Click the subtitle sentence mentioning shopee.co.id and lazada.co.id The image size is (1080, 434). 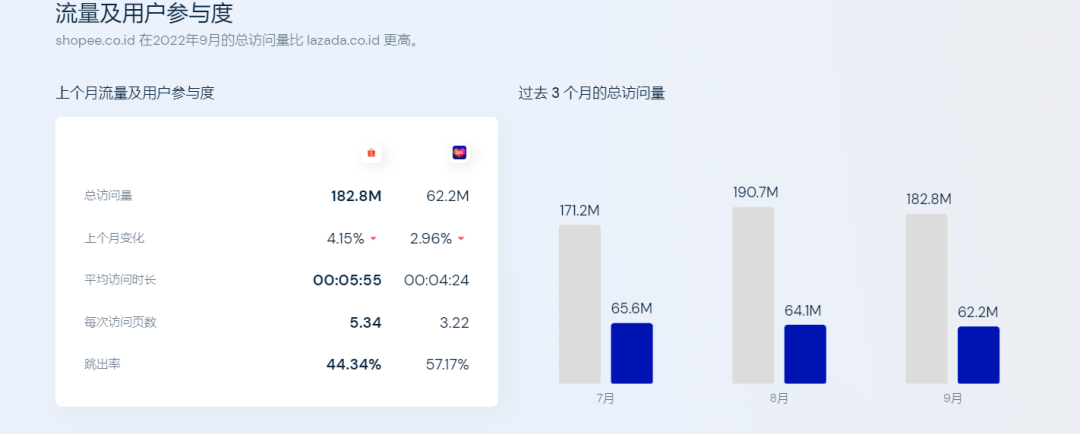[x=238, y=40]
